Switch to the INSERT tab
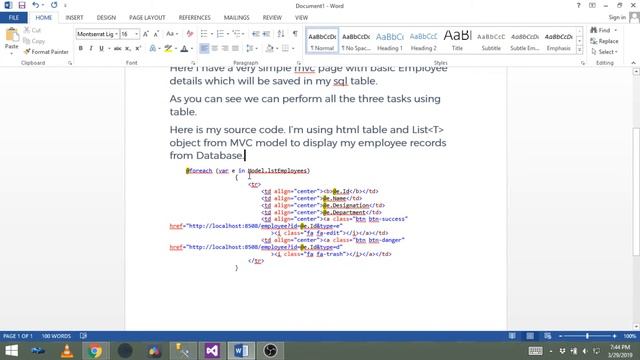This screenshot has width=640, height=360. point(74,18)
